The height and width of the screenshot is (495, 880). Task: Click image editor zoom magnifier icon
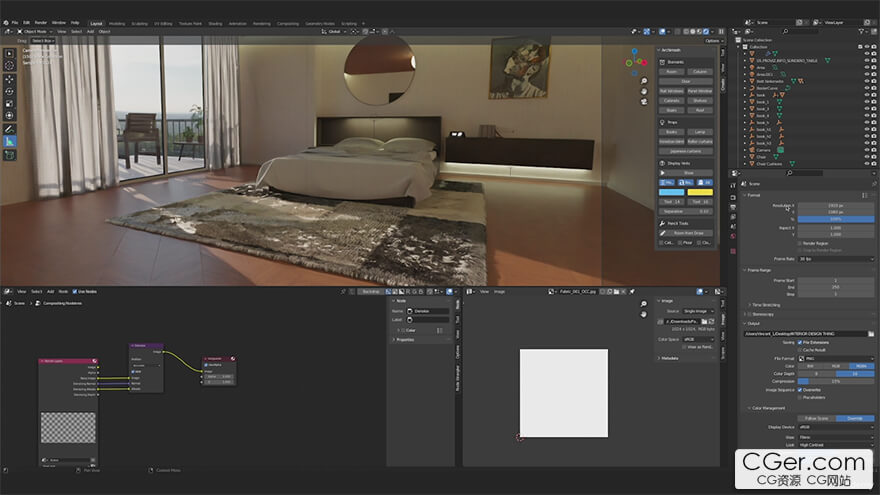click(x=644, y=304)
